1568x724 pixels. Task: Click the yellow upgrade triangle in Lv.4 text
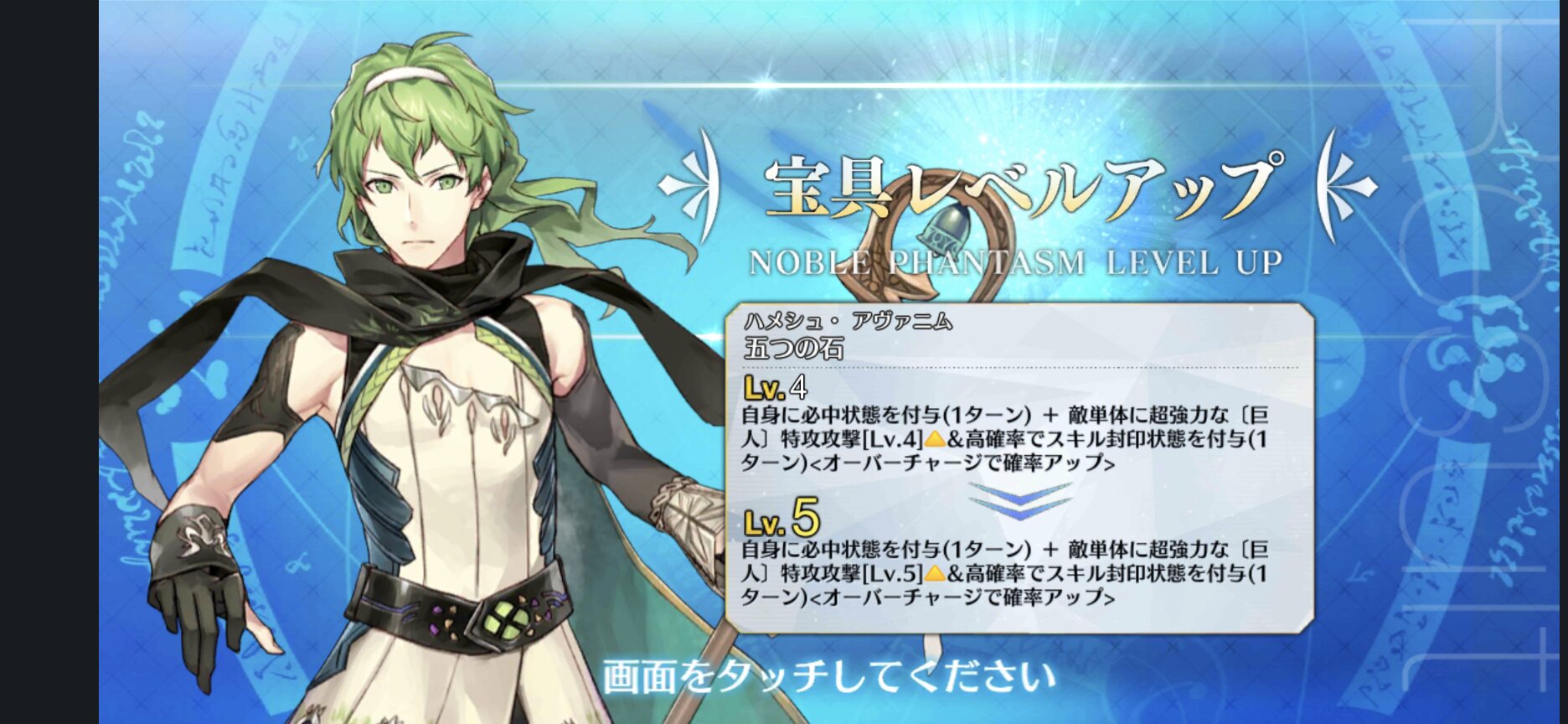[x=935, y=438]
